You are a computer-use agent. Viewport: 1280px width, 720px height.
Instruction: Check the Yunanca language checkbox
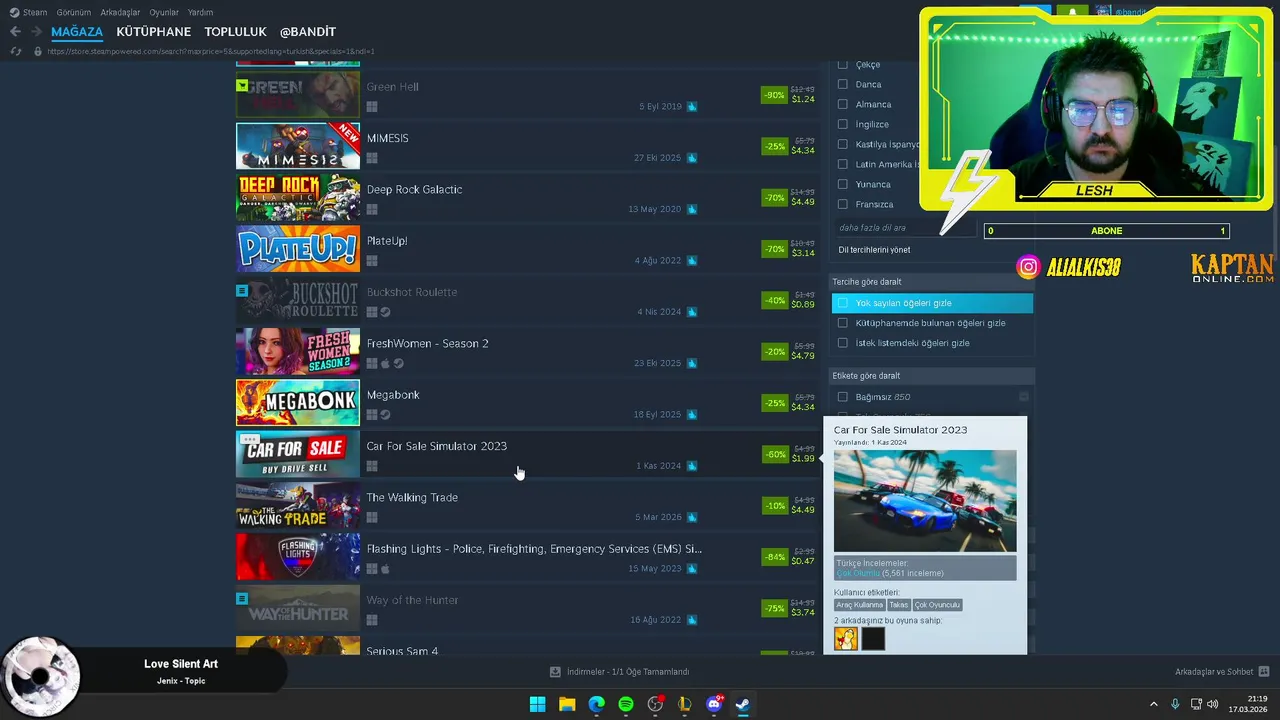(842, 184)
